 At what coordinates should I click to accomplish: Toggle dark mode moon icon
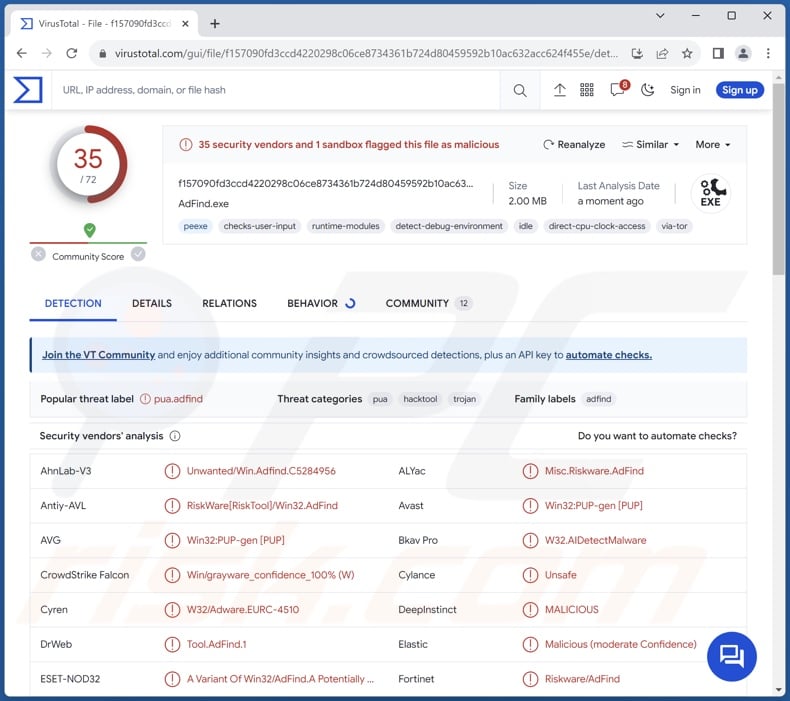(647, 90)
